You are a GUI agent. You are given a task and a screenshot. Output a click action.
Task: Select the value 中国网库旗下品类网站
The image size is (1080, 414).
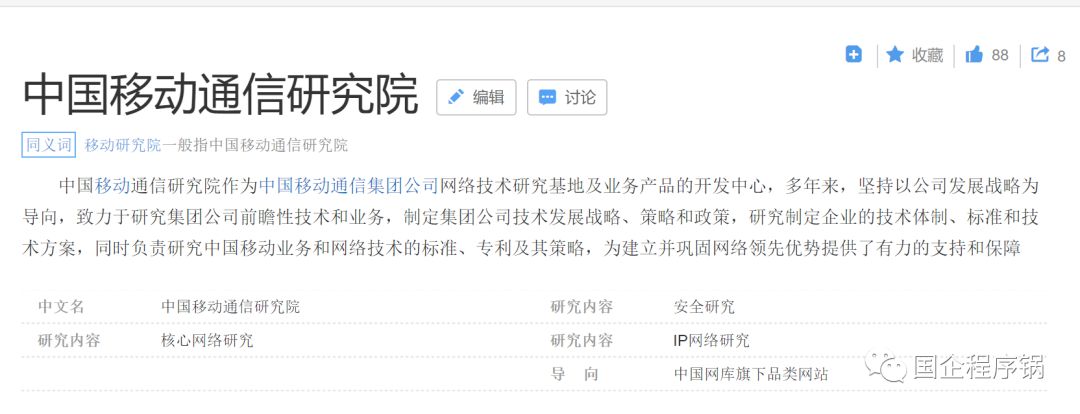751,374
